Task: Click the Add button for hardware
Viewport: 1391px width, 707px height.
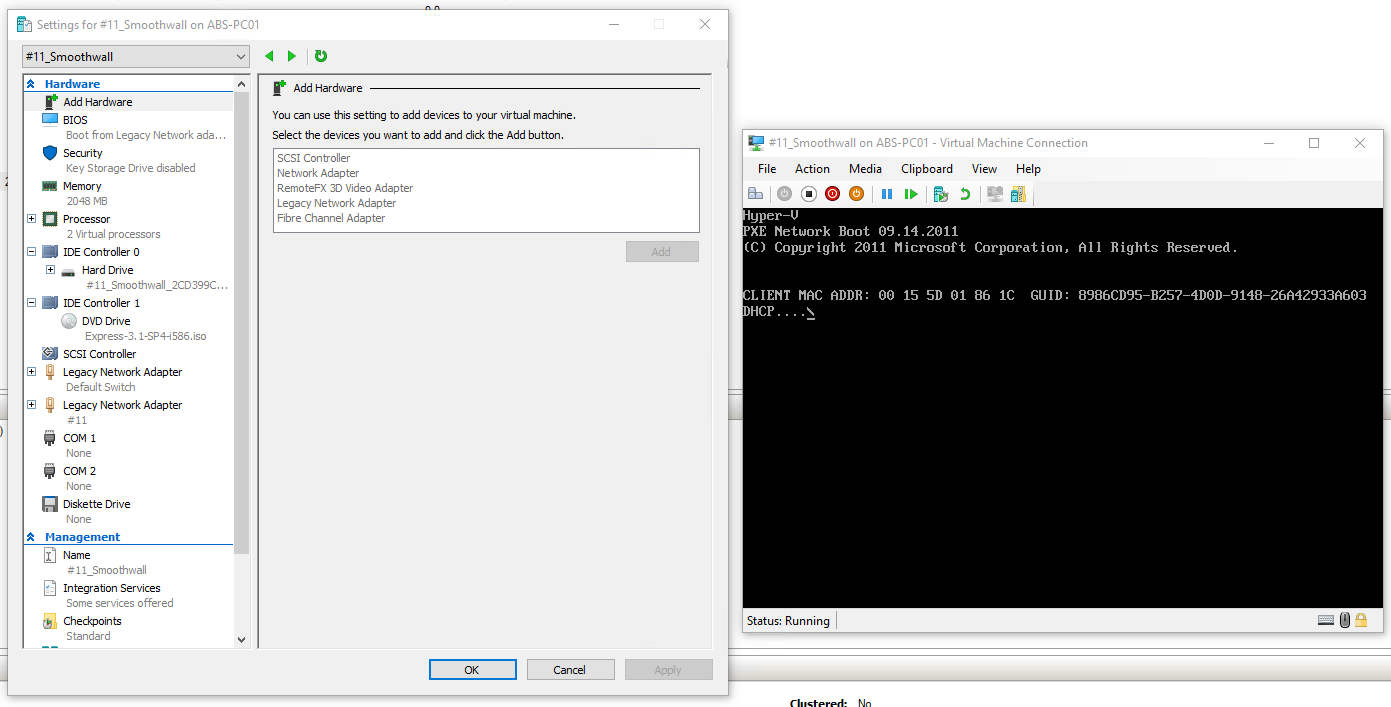Action: click(661, 252)
